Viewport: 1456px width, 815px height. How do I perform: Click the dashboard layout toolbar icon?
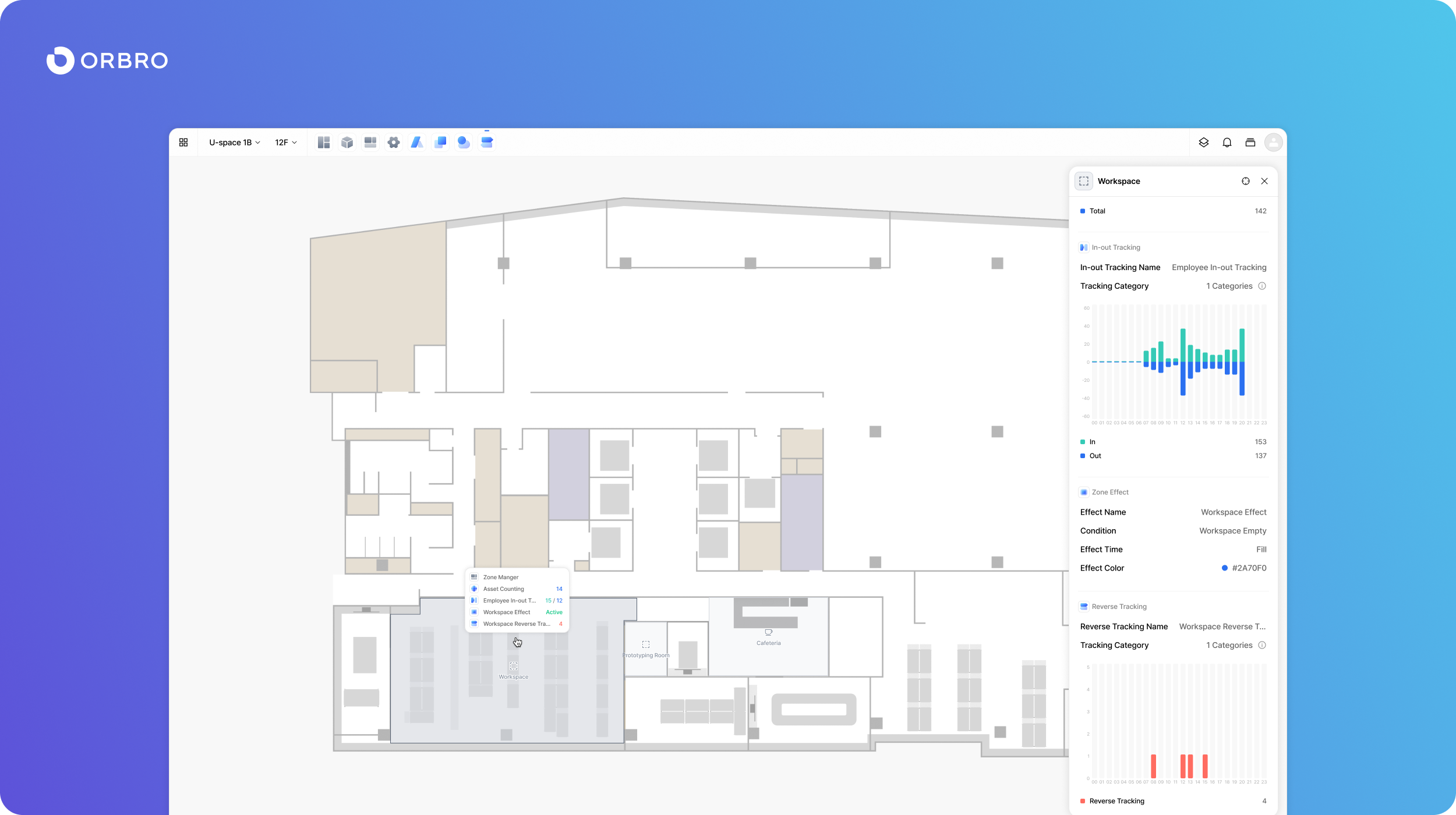pyautogui.click(x=324, y=142)
